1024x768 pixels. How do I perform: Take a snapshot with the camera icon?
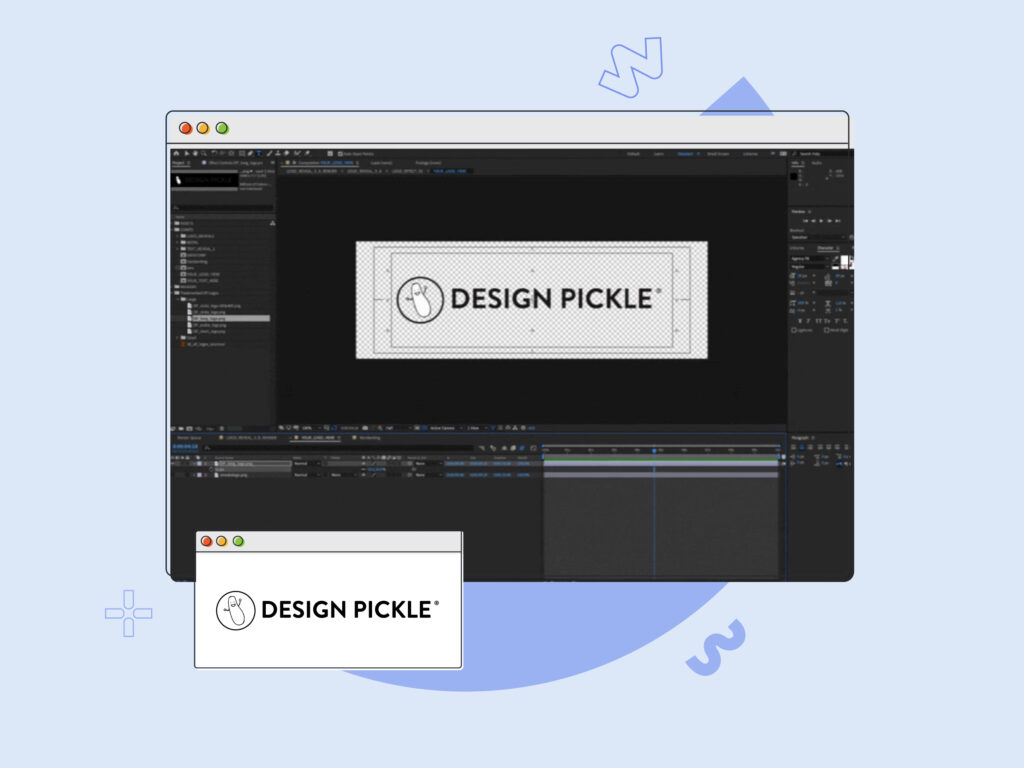[x=365, y=428]
